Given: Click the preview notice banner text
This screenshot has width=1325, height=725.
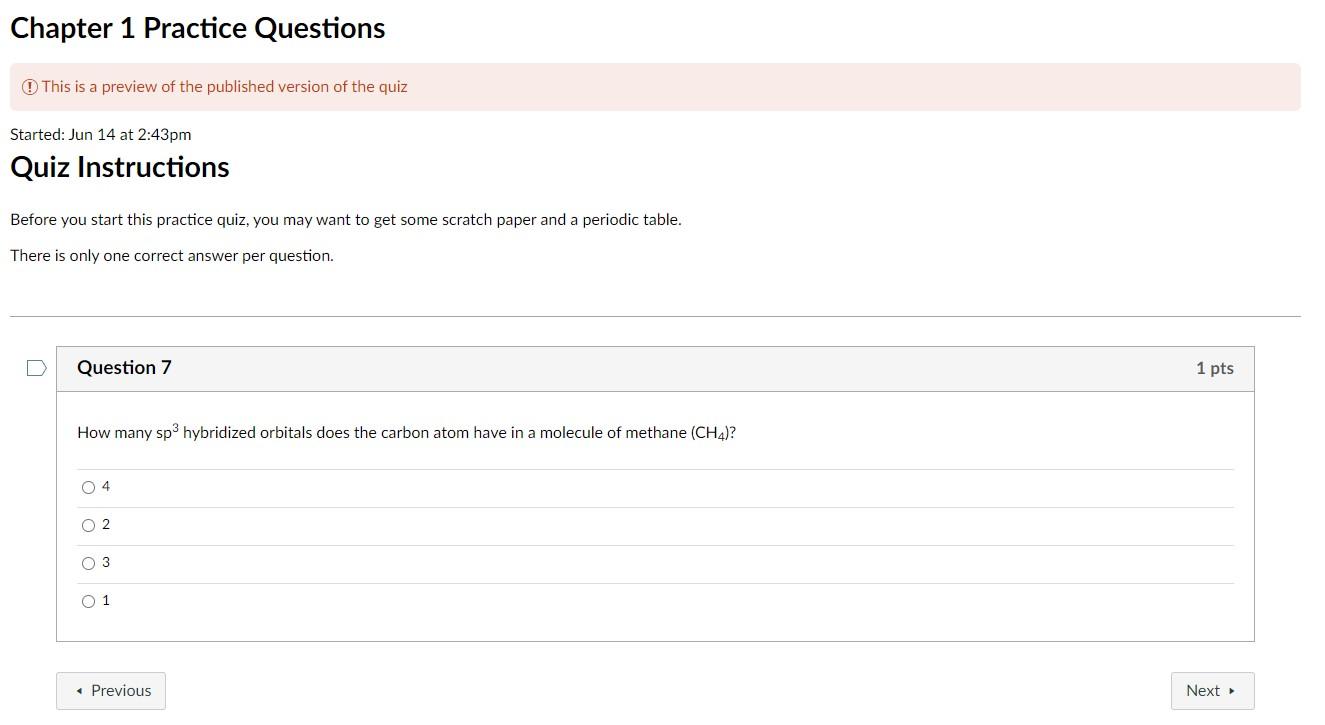Looking at the screenshot, I should [222, 87].
